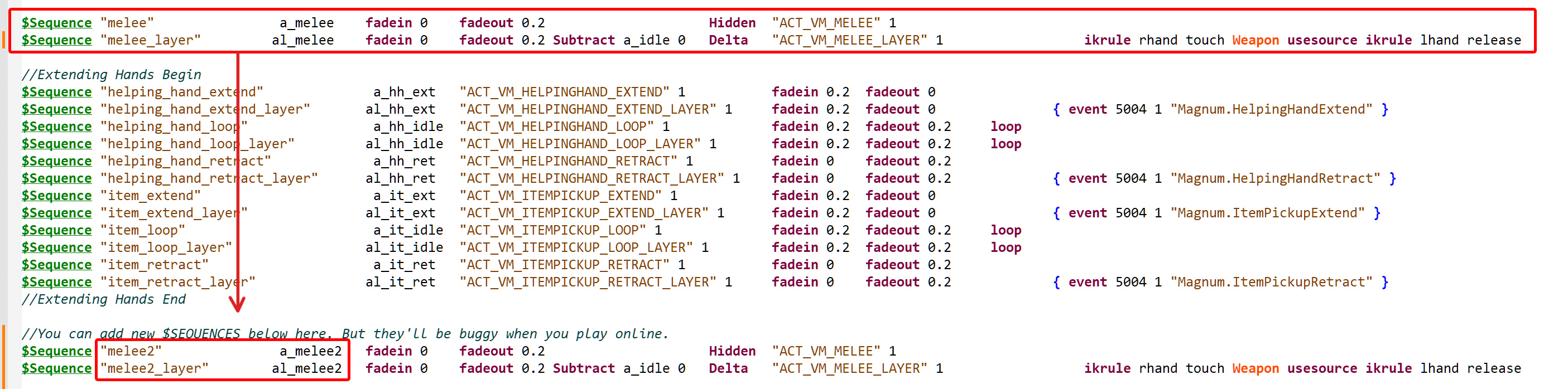Click the $Sequence keyword before "helping_hand_extend"
Screen dimensions: 1568x389
click(56, 92)
